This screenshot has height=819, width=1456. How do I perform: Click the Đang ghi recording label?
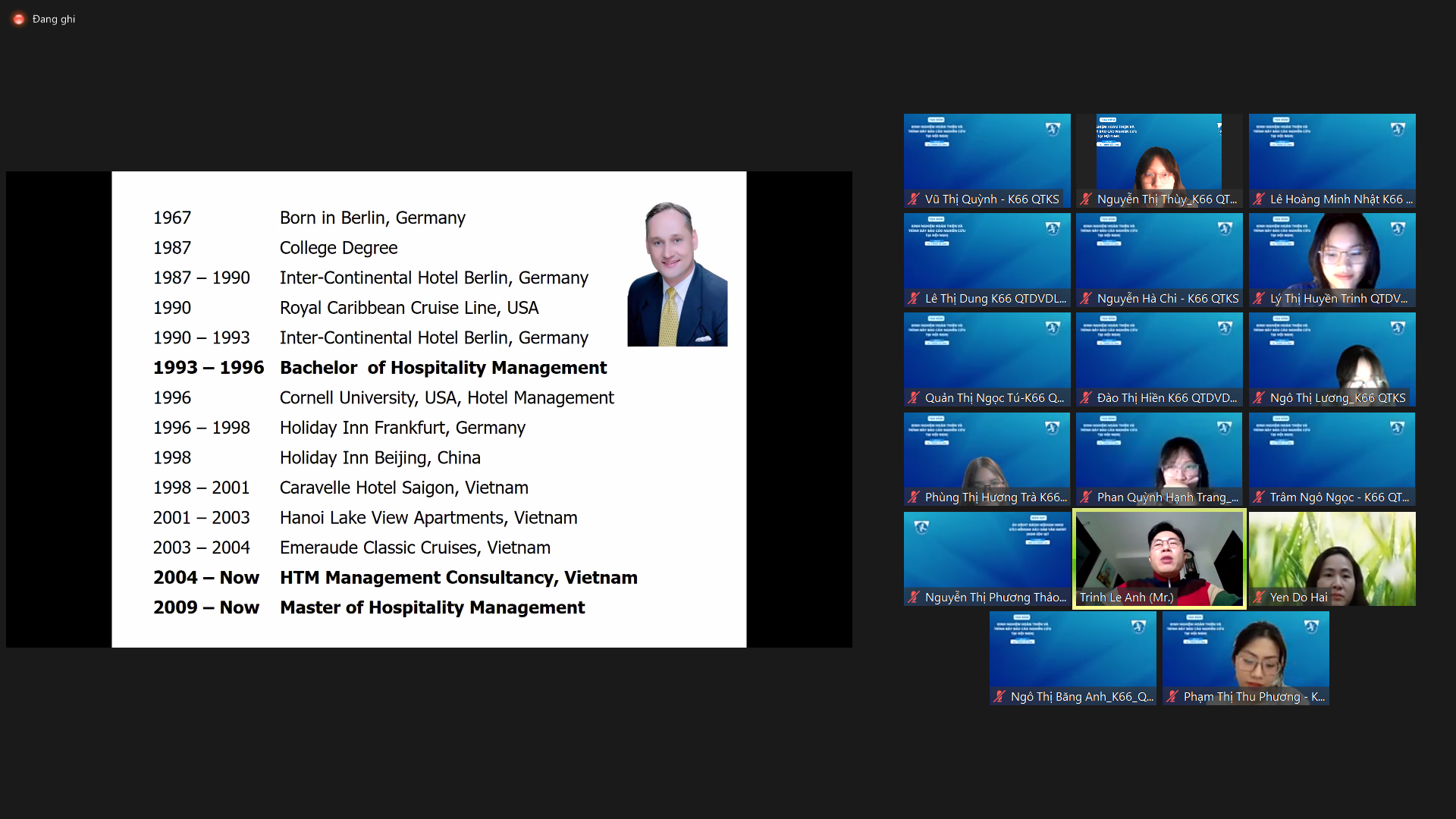point(54,19)
